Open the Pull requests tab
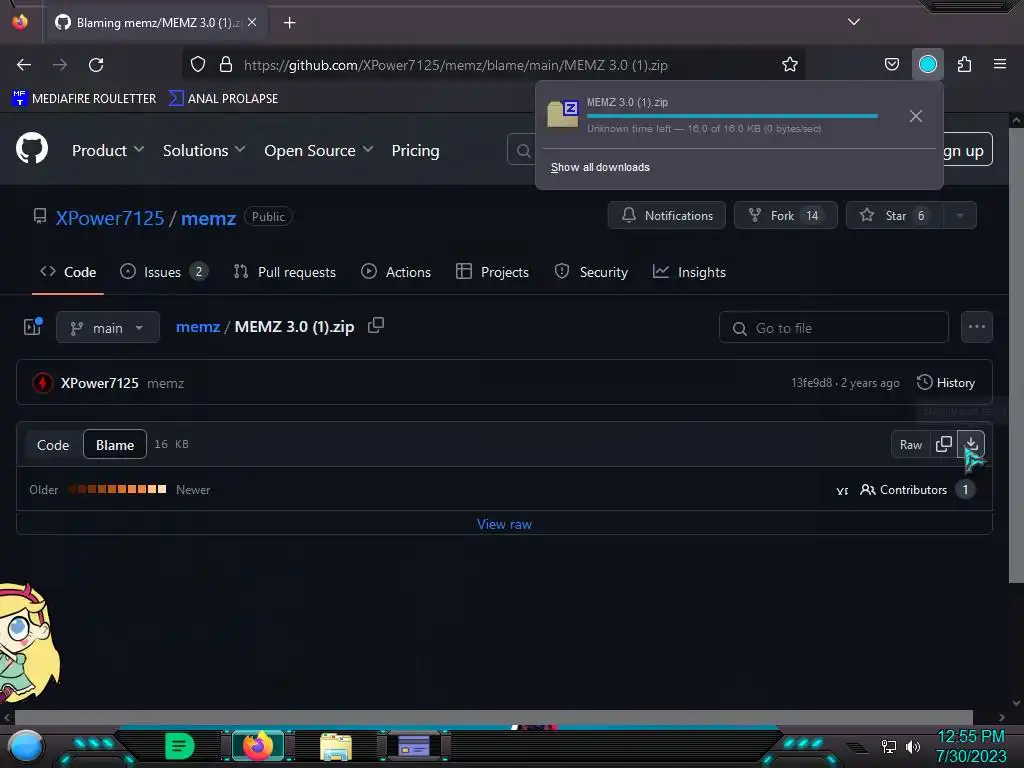This screenshot has width=1024, height=768. pyautogui.click(x=285, y=272)
